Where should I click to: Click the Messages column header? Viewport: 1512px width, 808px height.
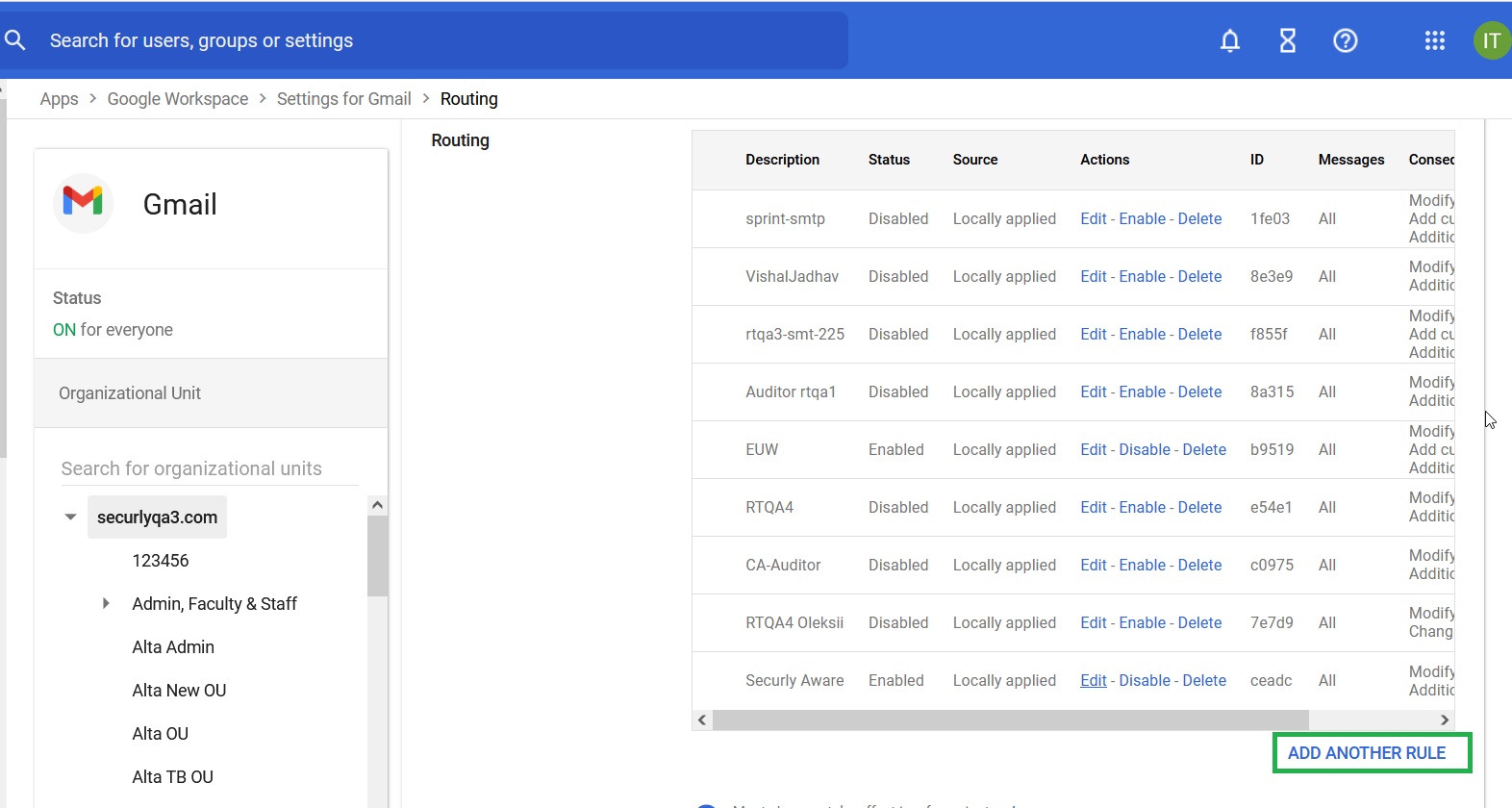[x=1350, y=160]
